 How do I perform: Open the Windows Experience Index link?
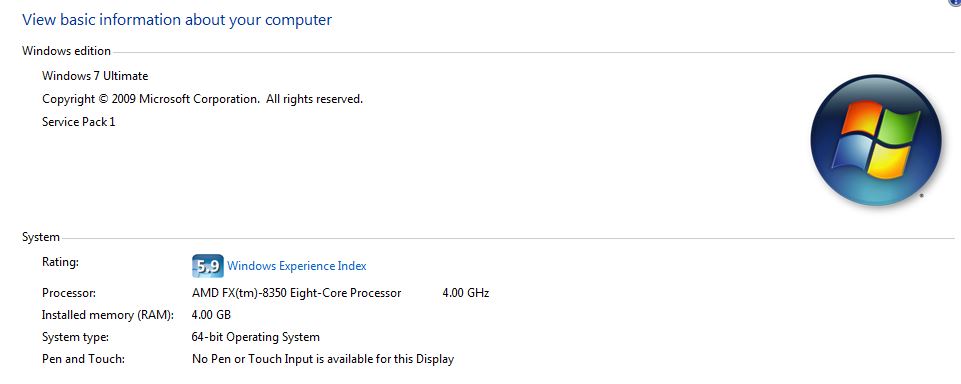coord(297,266)
